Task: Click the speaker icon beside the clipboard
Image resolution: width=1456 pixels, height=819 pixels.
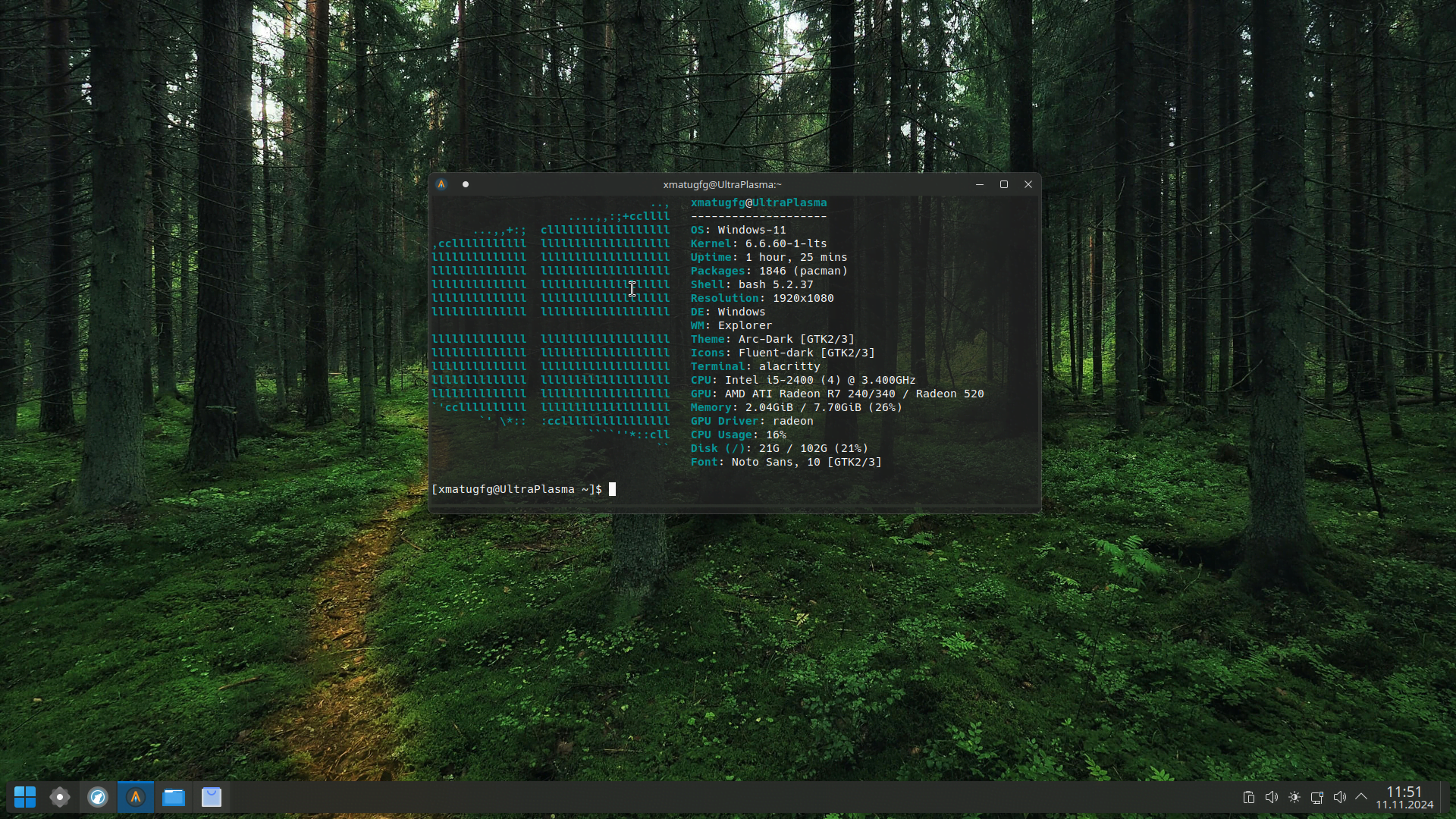Action: 1272,797
